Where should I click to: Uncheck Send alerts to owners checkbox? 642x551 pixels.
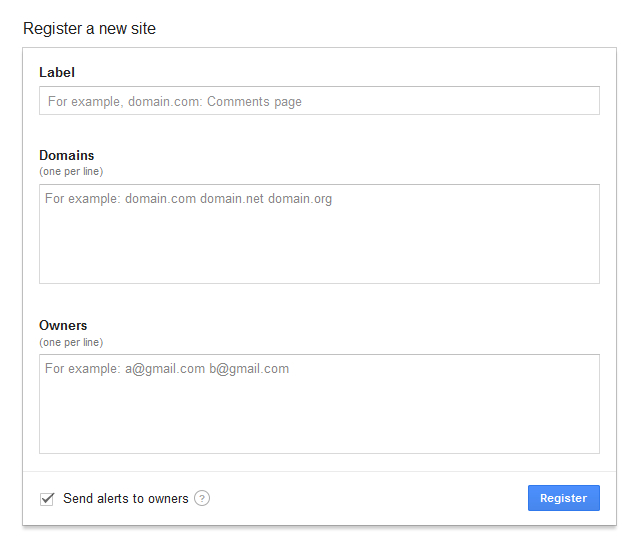coord(47,499)
